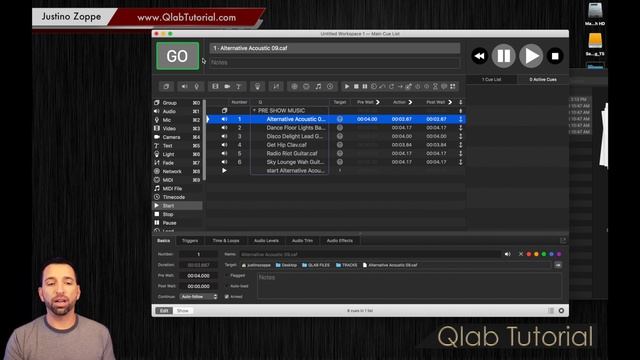Show the 1 Cue List panel tab
Screen dimensions: 640x360
(491, 80)
